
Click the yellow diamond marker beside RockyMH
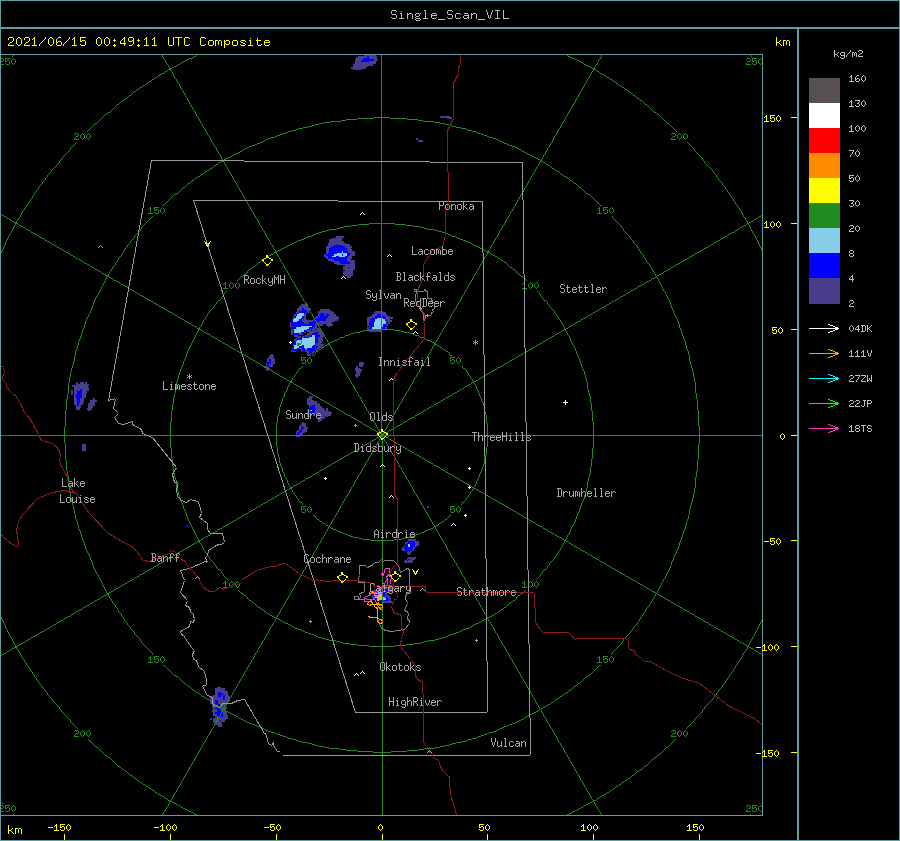coord(267,261)
